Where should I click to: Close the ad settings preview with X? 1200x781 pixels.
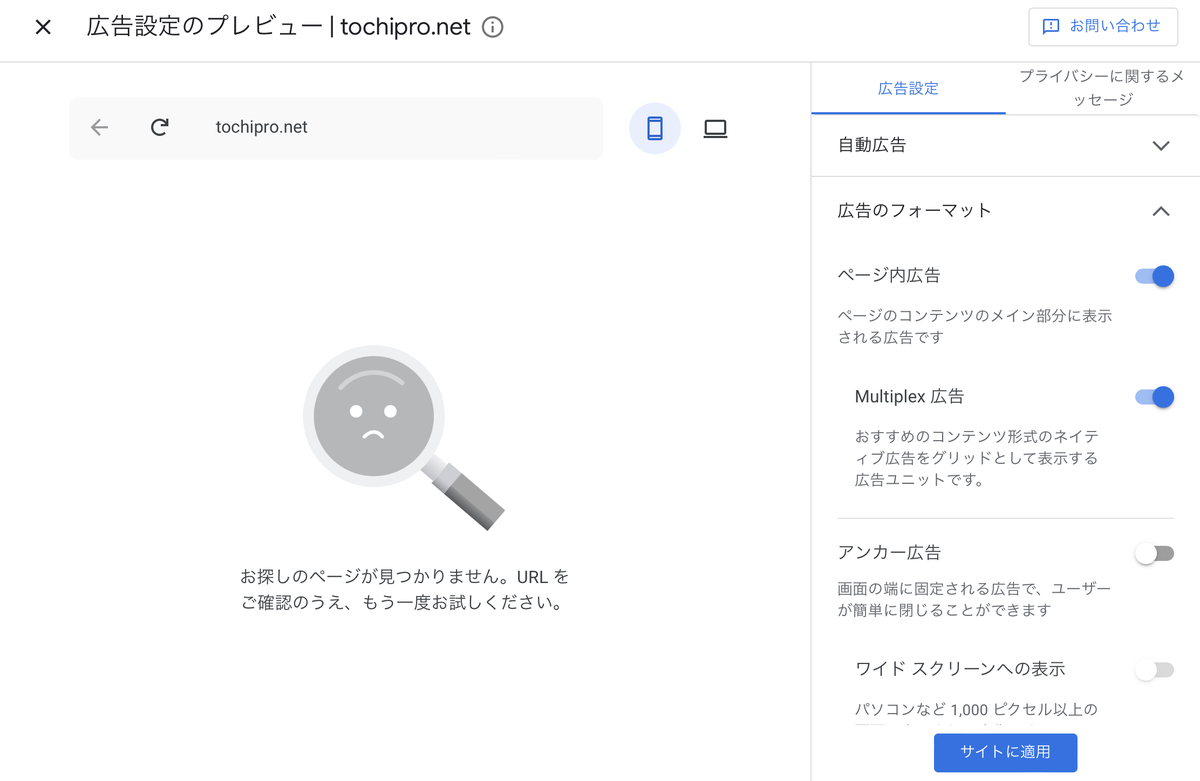click(x=43, y=27)
